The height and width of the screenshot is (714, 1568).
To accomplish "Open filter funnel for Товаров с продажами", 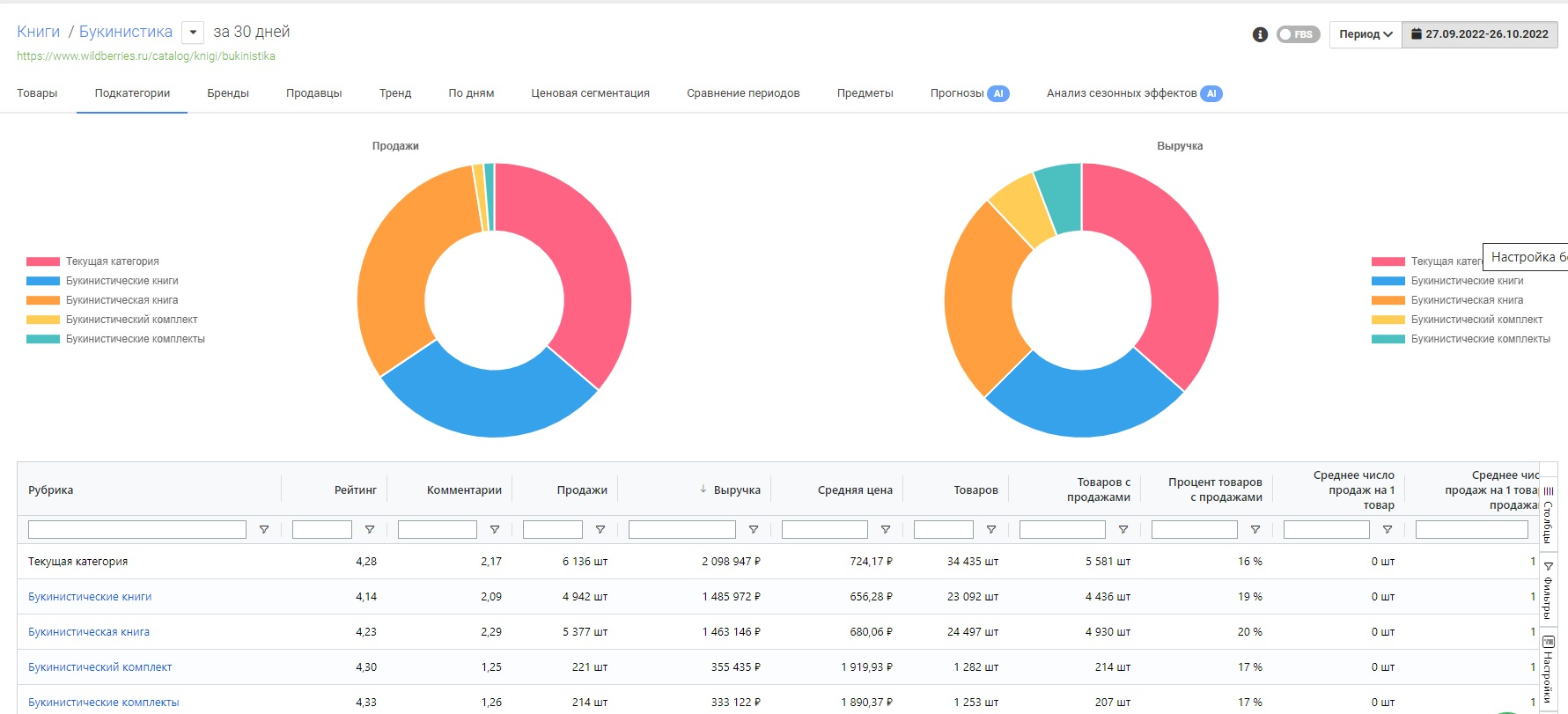I will pyautogui.click(x=1123, y=530).
